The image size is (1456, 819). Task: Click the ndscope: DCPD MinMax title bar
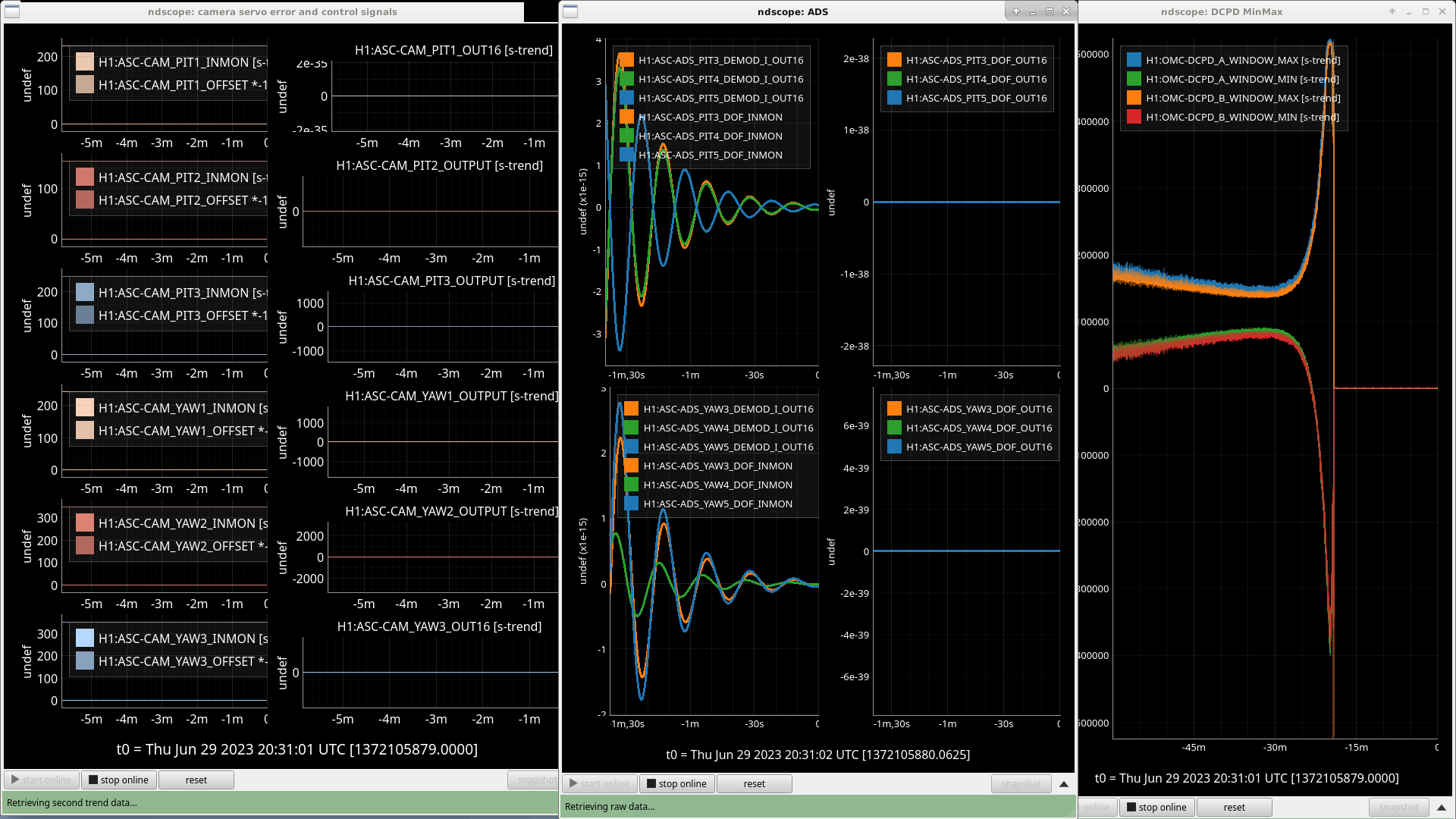point(1221,11)
